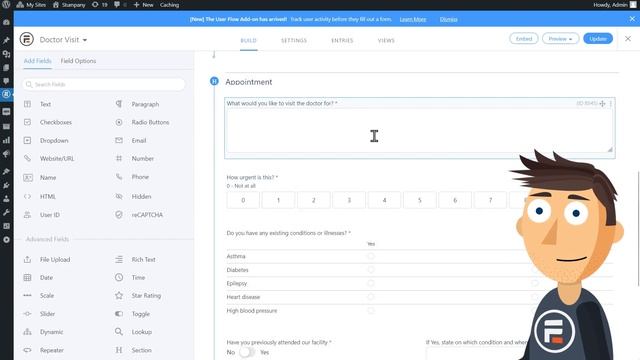Switch to the Settings tab
Viewport: 640px width, 360px height.
(x=294, y=40)
